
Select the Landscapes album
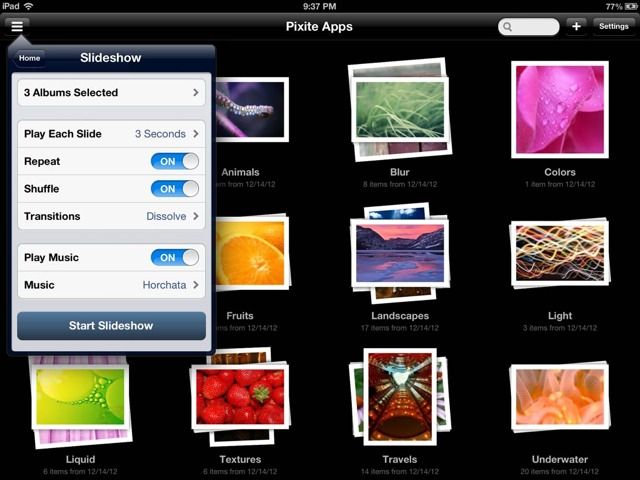pyautogui.click(x=399, y=253)
